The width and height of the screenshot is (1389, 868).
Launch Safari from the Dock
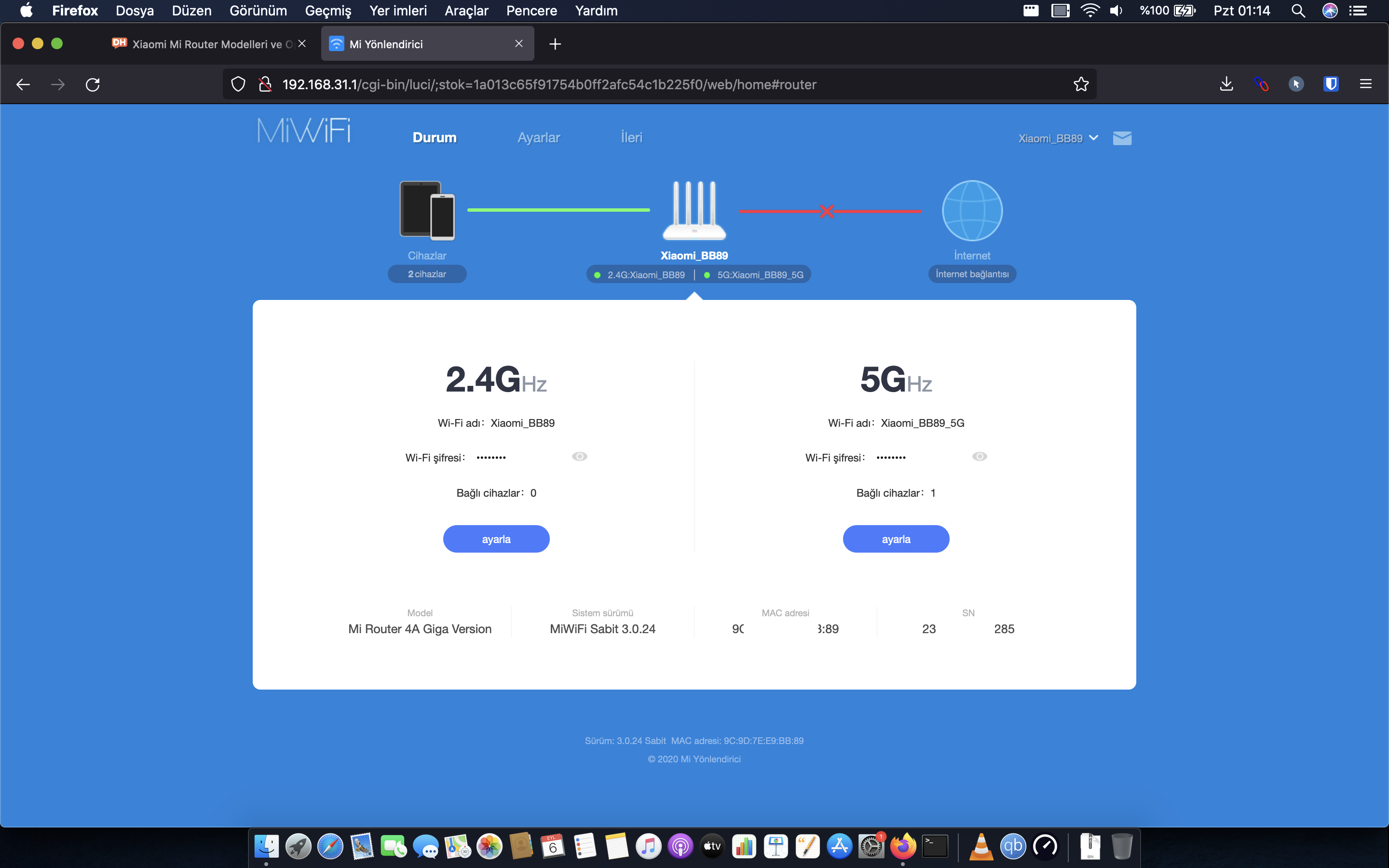click(x=330, y=846)
